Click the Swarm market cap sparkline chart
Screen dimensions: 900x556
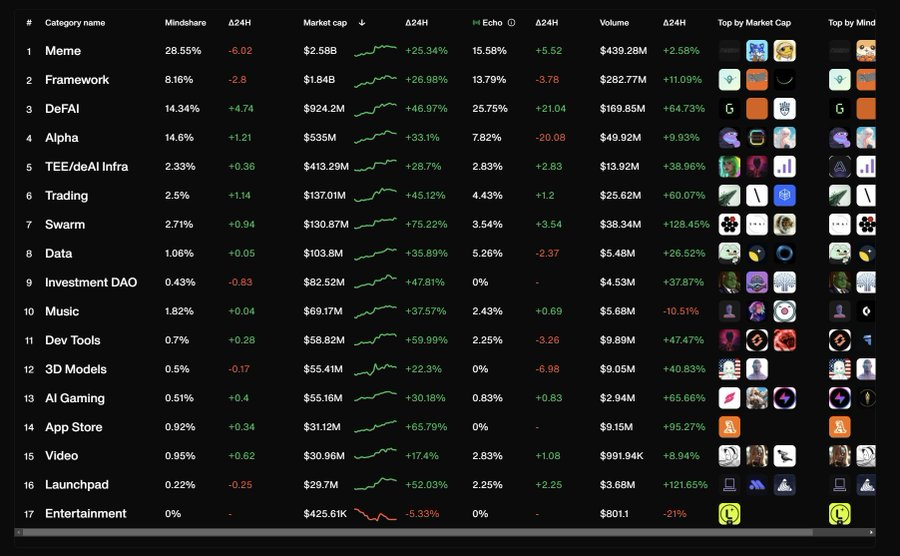pos(375,224)
